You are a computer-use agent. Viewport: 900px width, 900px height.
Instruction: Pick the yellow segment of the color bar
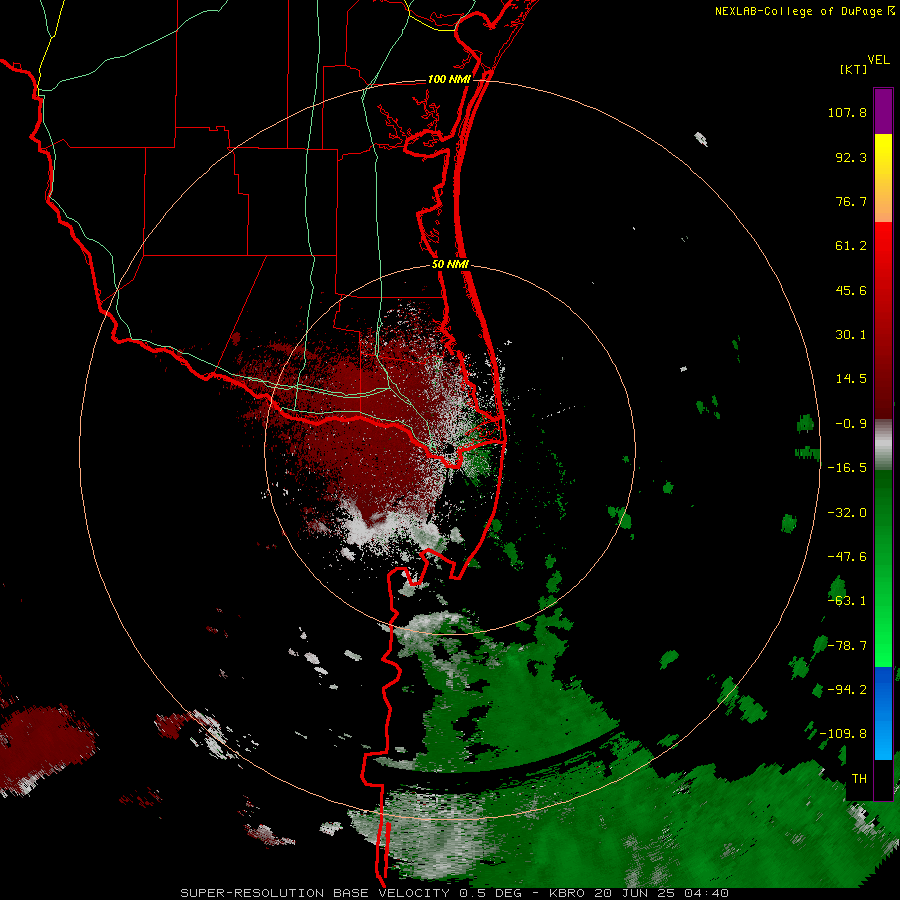point(883,156)
